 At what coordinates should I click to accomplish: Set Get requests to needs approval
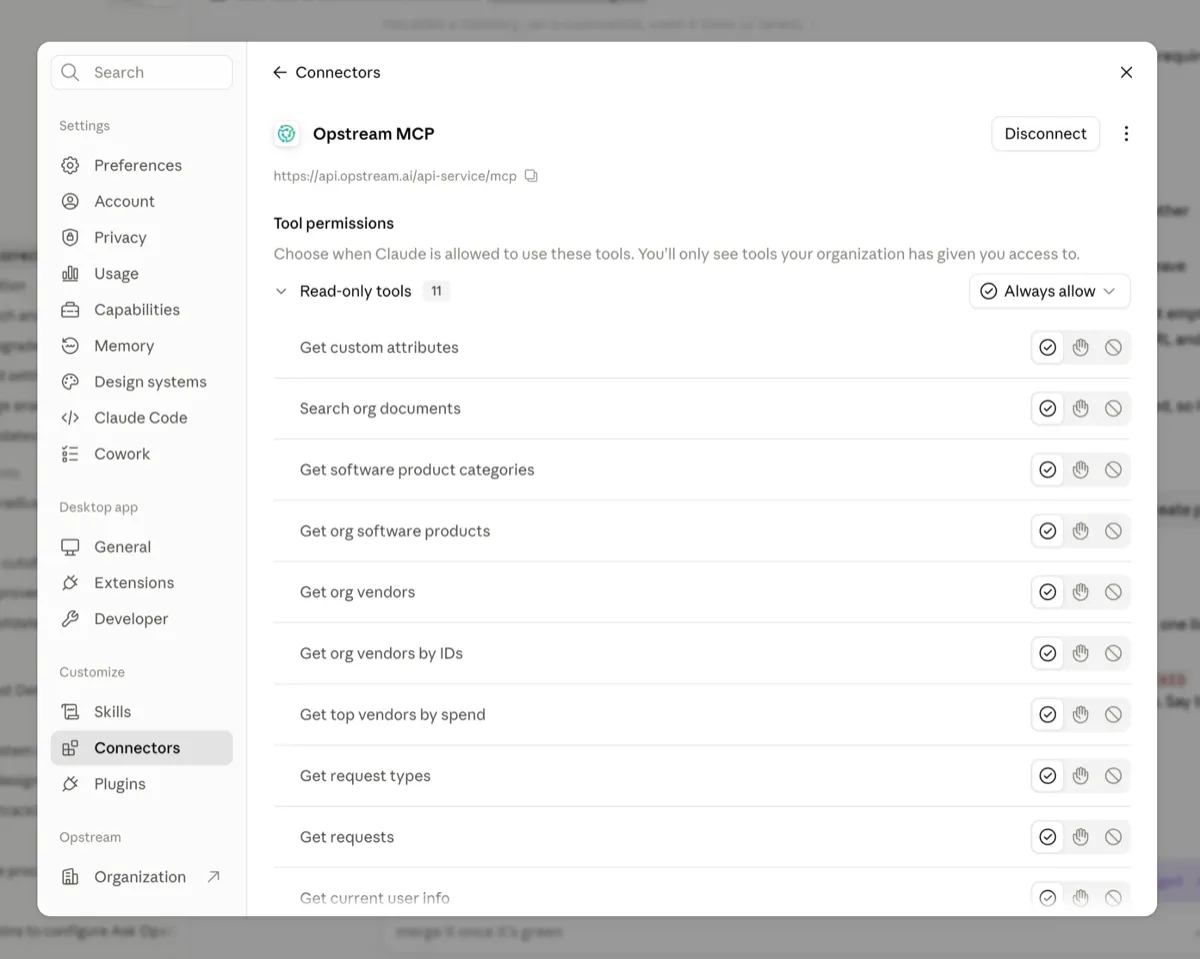(x=1080, y=836)
